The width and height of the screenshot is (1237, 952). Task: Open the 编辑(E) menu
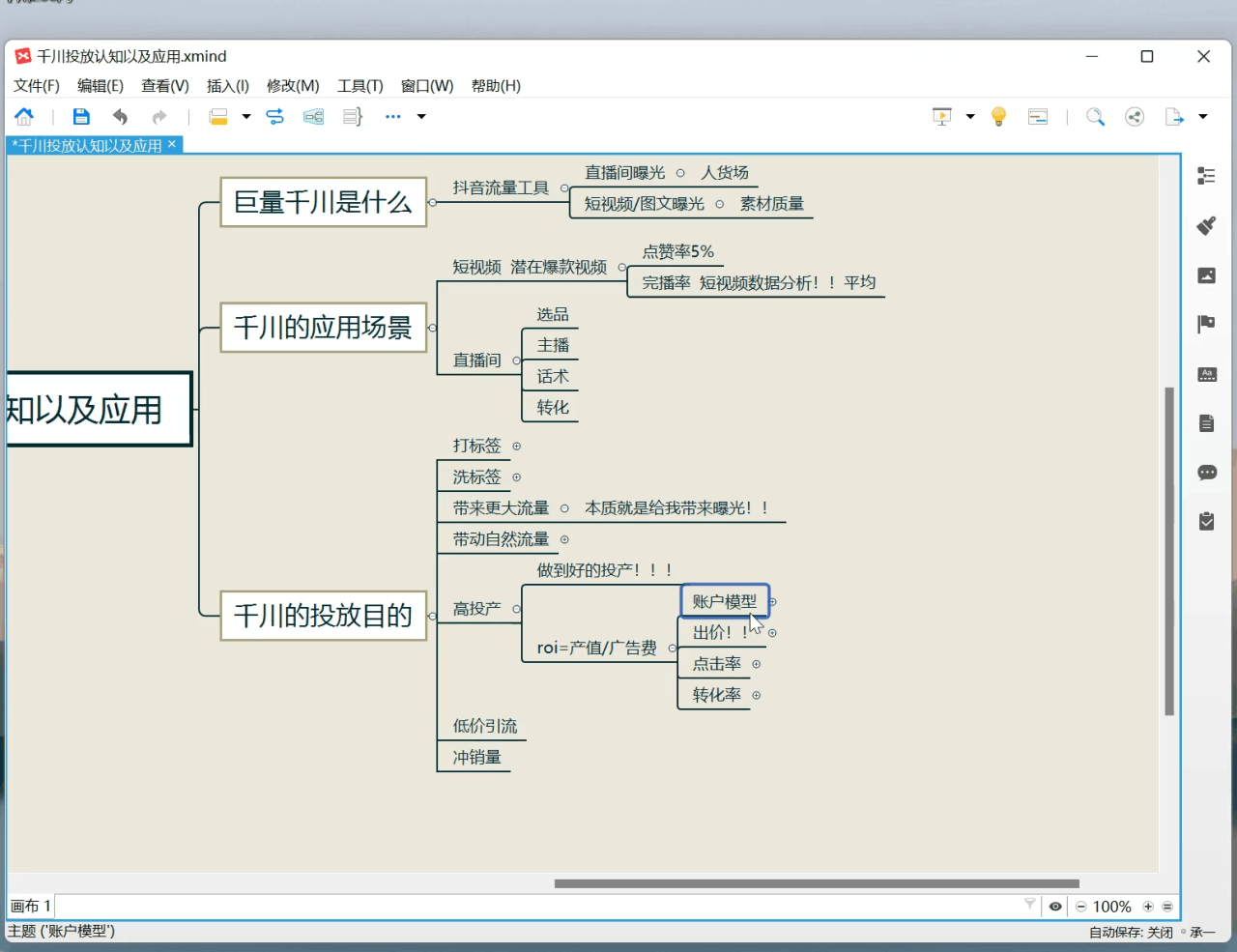[x=101, y=86]
